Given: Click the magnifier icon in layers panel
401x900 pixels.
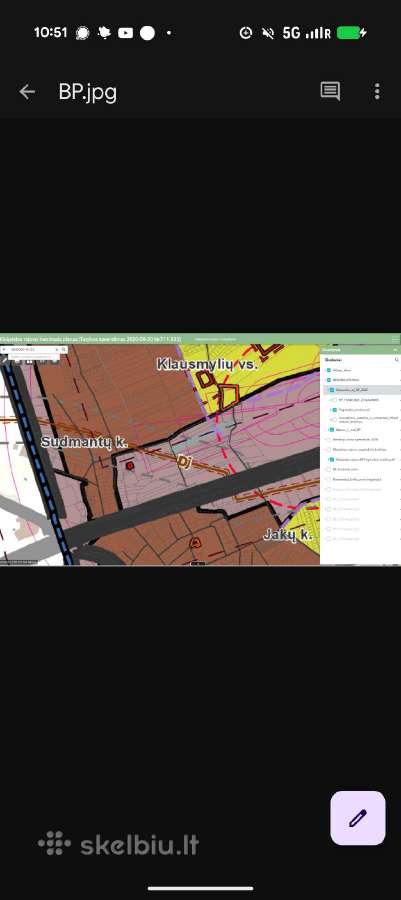Looking at the screenshot, I should pos(396,360).
